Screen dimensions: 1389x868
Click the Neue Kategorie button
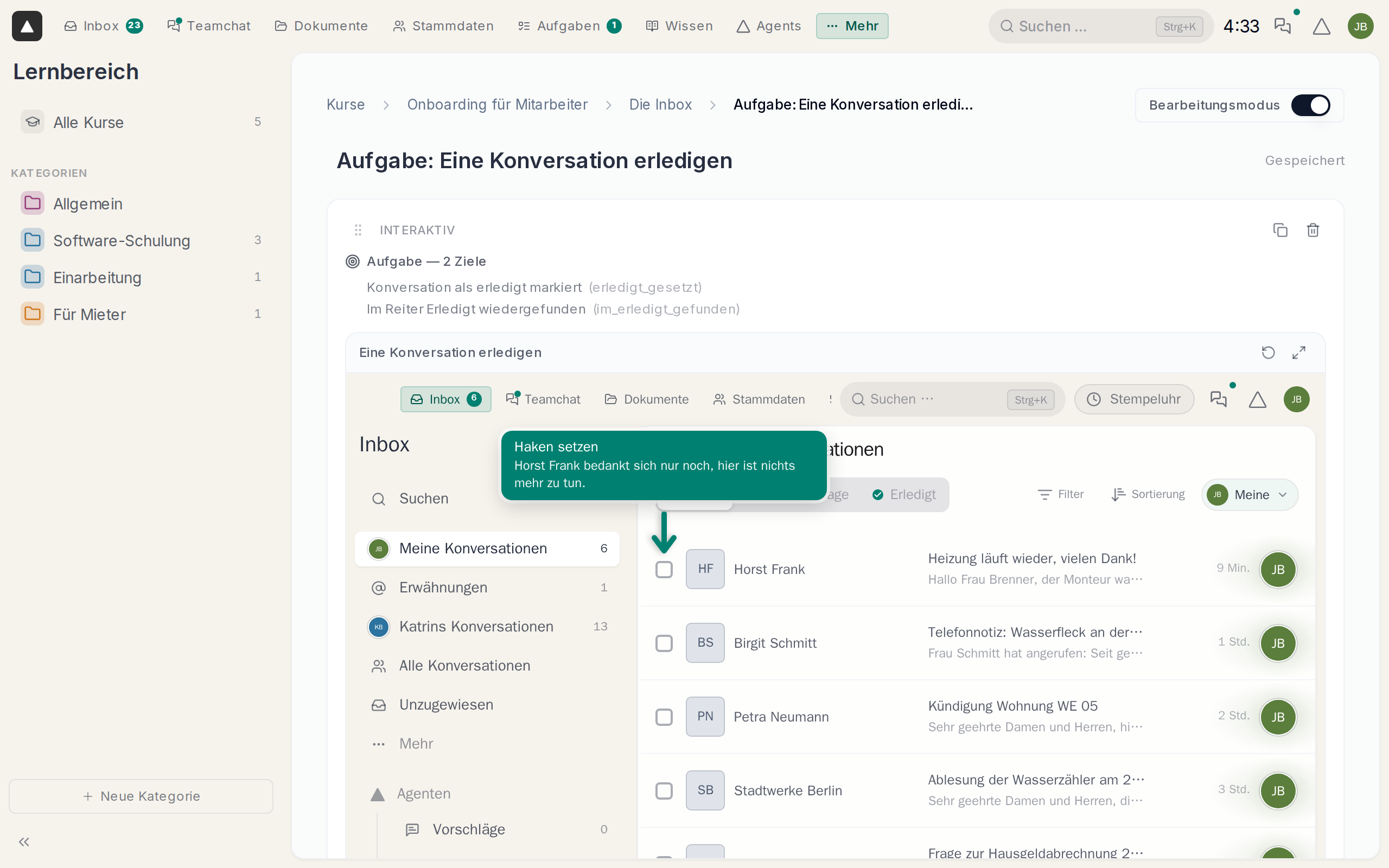[x=141, y=796]
